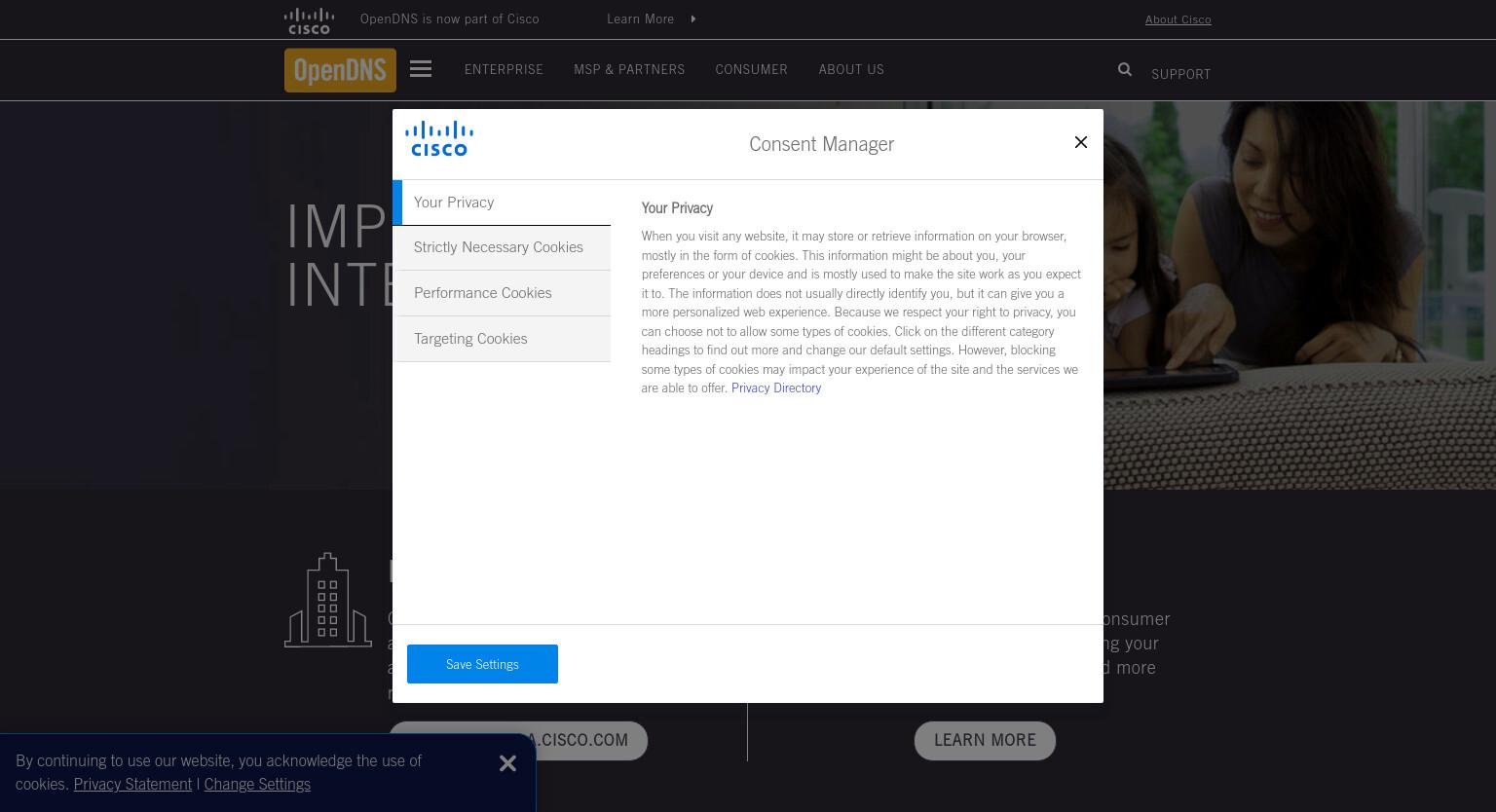
Task: Click the Learn More consumer button
Action: (985, 741)
